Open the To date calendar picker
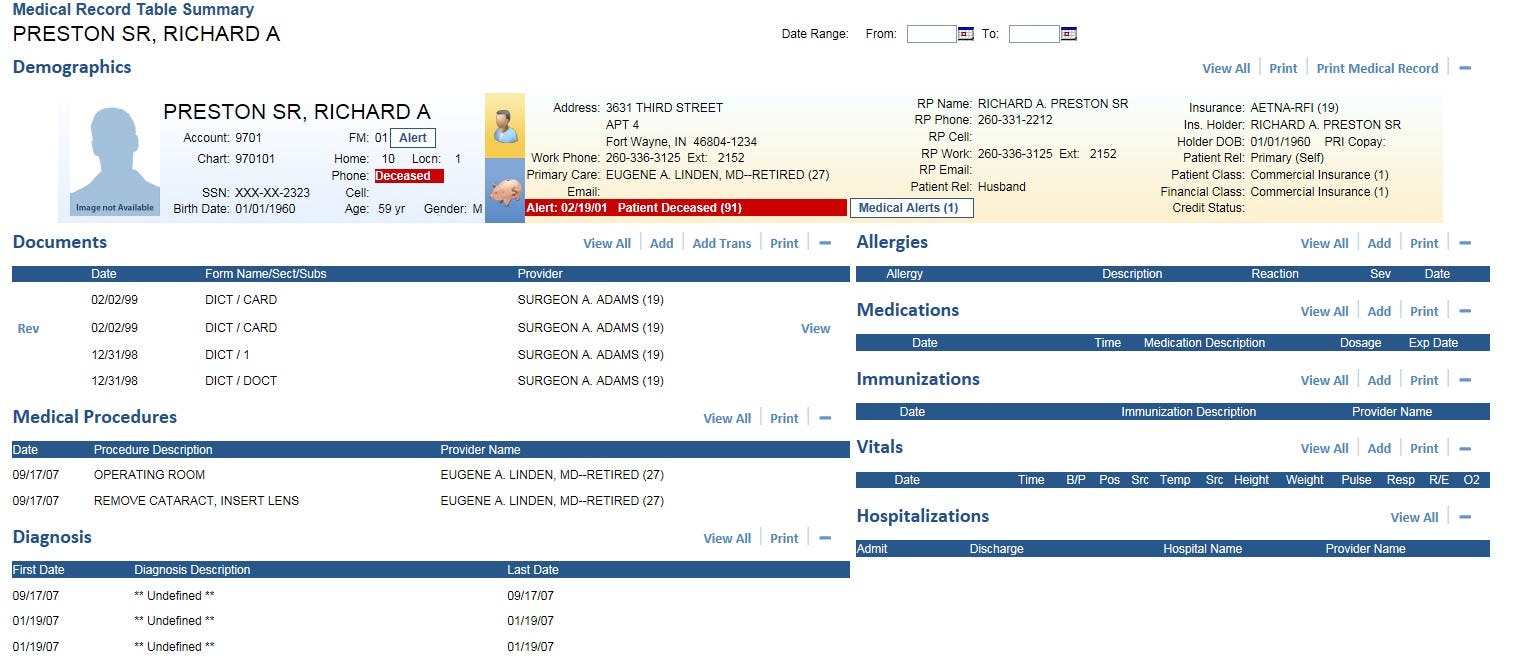1536x663 pixels. [x=1068, y=33]
